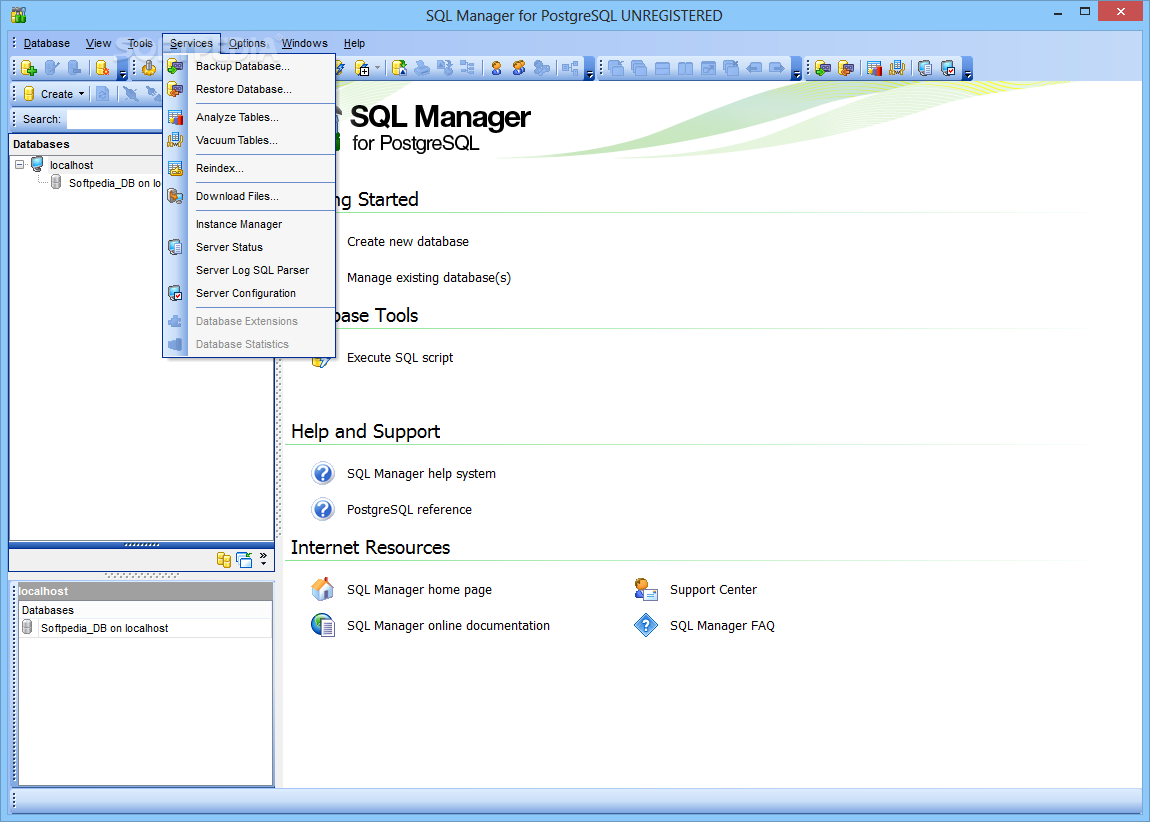
Task: Click the Create New Database toolbar icon
Action: (29, 68)
